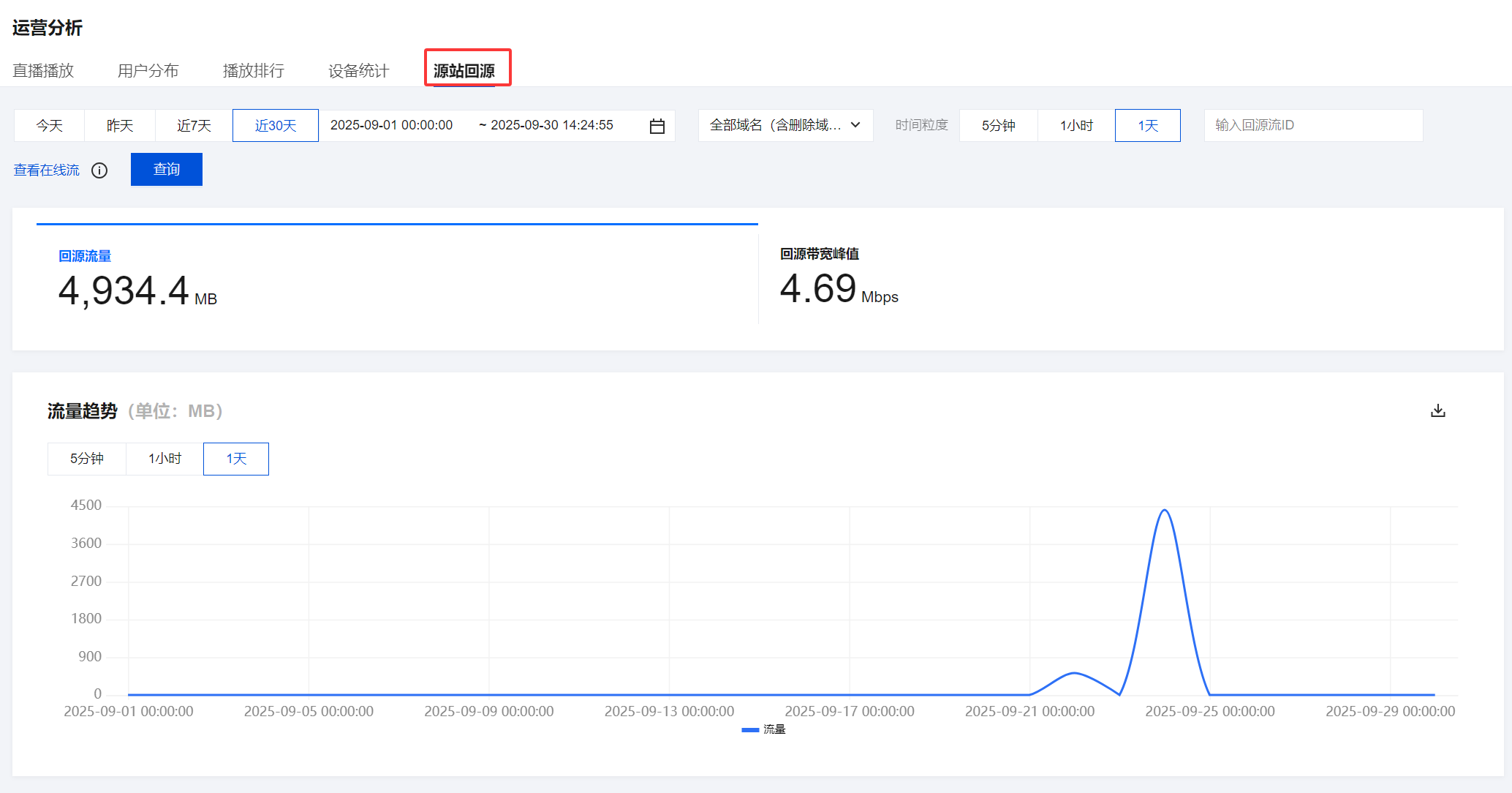Choose 1小时 in 时间粒度 selector

coord(1076,126)
